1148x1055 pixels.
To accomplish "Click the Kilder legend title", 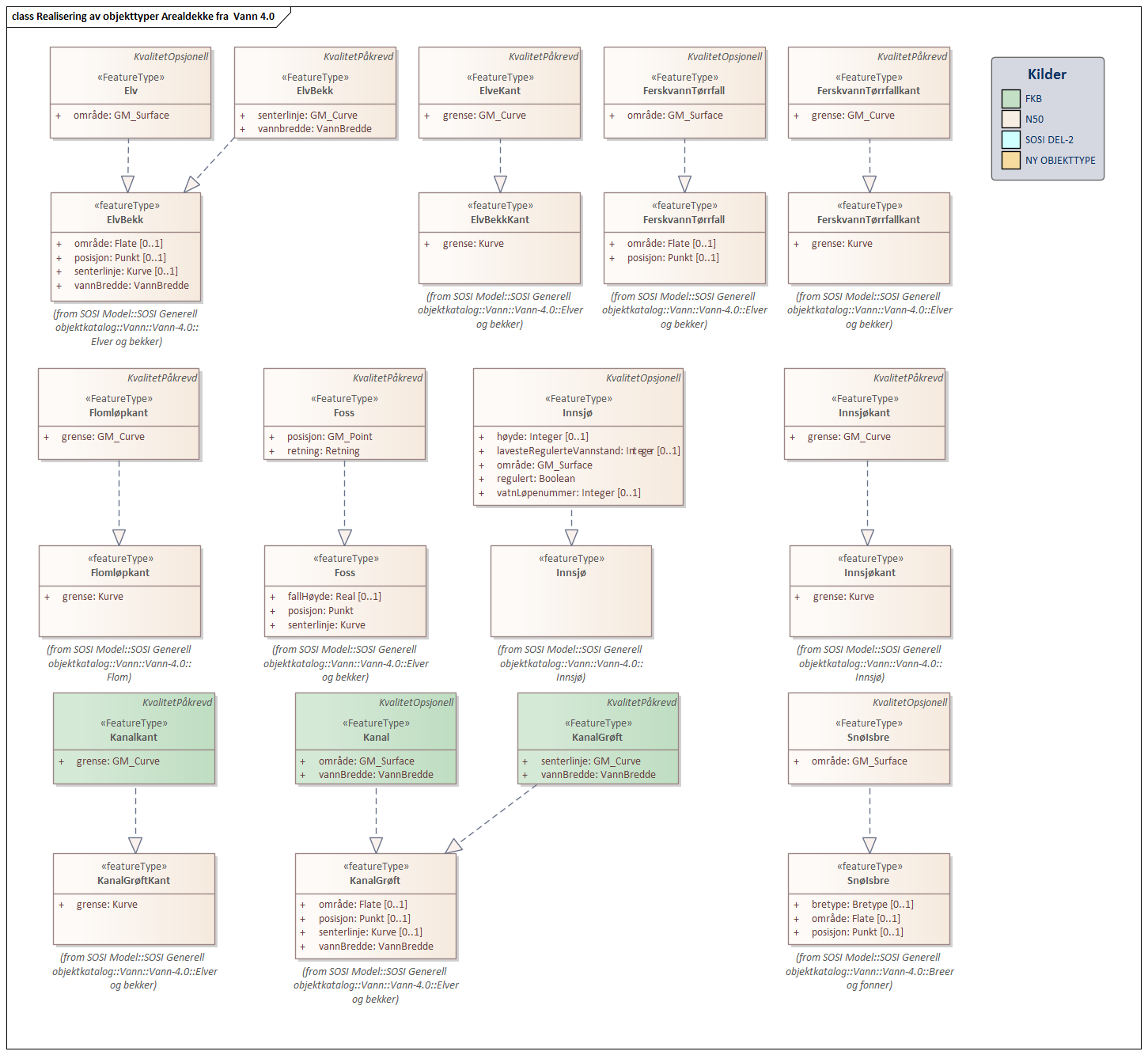I will (1047, 74).
